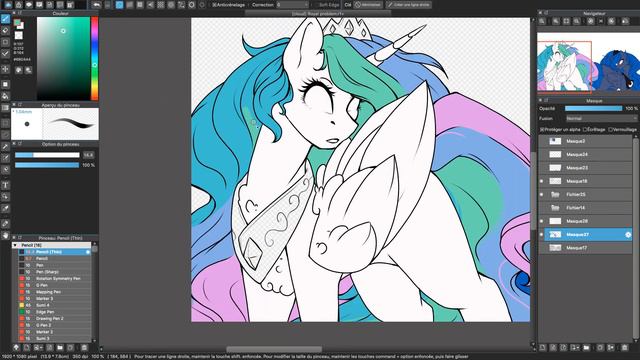This screenshot has height=360, width=640.
Task: Click the radial snap icon in toolbar
Action: [171, 5]
